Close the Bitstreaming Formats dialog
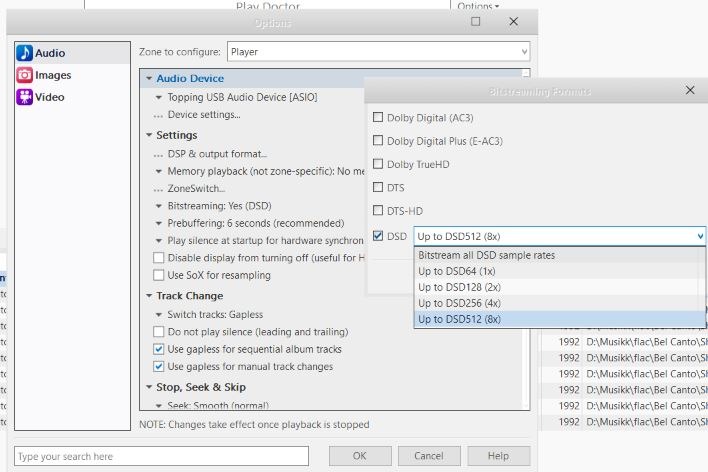Screen dimensions: 708x472 (x=690, y=90)
